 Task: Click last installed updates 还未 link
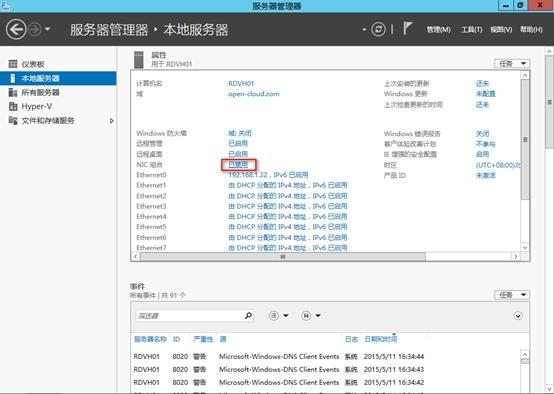pos(482,83)
